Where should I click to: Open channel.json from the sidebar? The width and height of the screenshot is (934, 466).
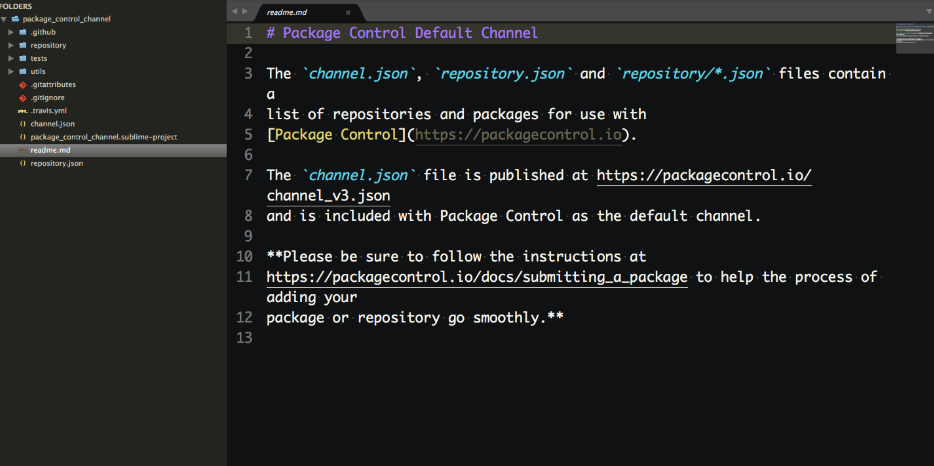[52, 124]
